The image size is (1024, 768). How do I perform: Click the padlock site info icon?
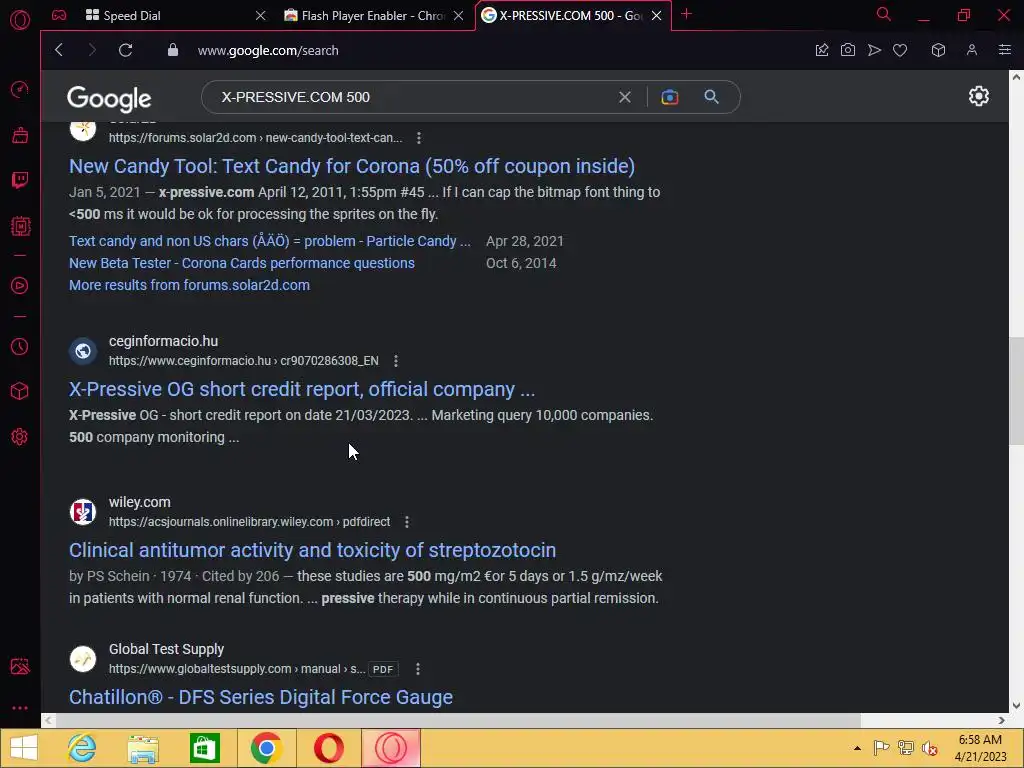click(x=172, y=50)
